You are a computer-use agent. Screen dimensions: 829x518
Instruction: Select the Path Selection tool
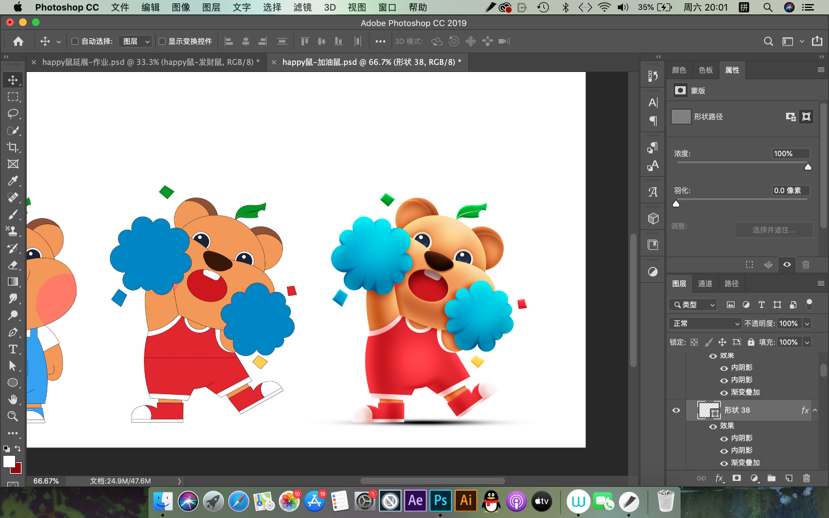pyautogui.click(x=13, y=366)
